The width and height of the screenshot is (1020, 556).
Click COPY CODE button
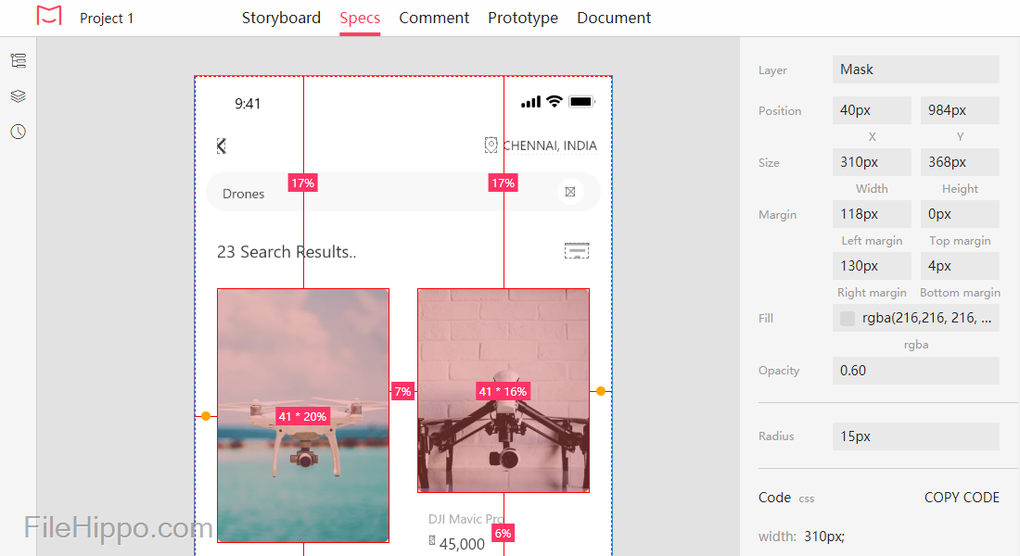(x=961, y=497)
